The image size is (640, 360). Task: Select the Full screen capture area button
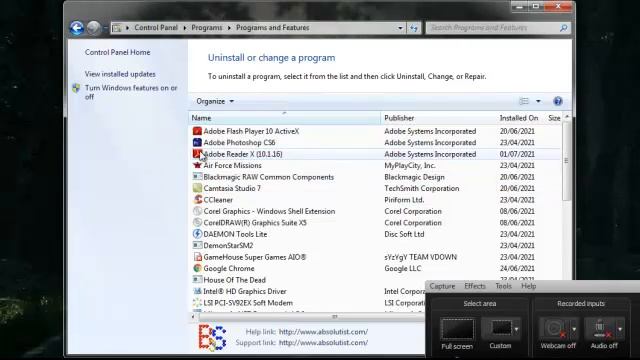click(x=457, y=329)
